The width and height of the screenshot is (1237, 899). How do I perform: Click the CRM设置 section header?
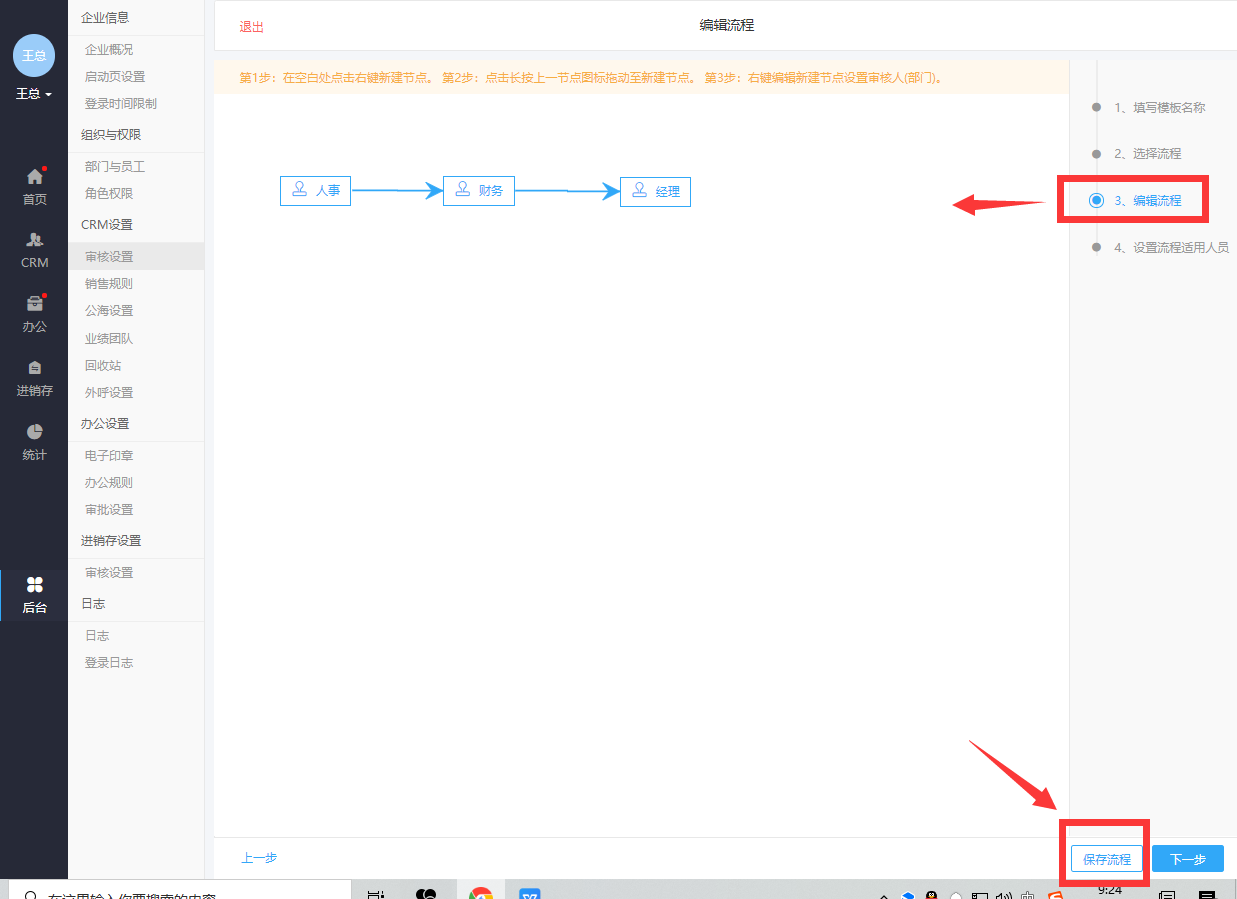coord(107,224)
